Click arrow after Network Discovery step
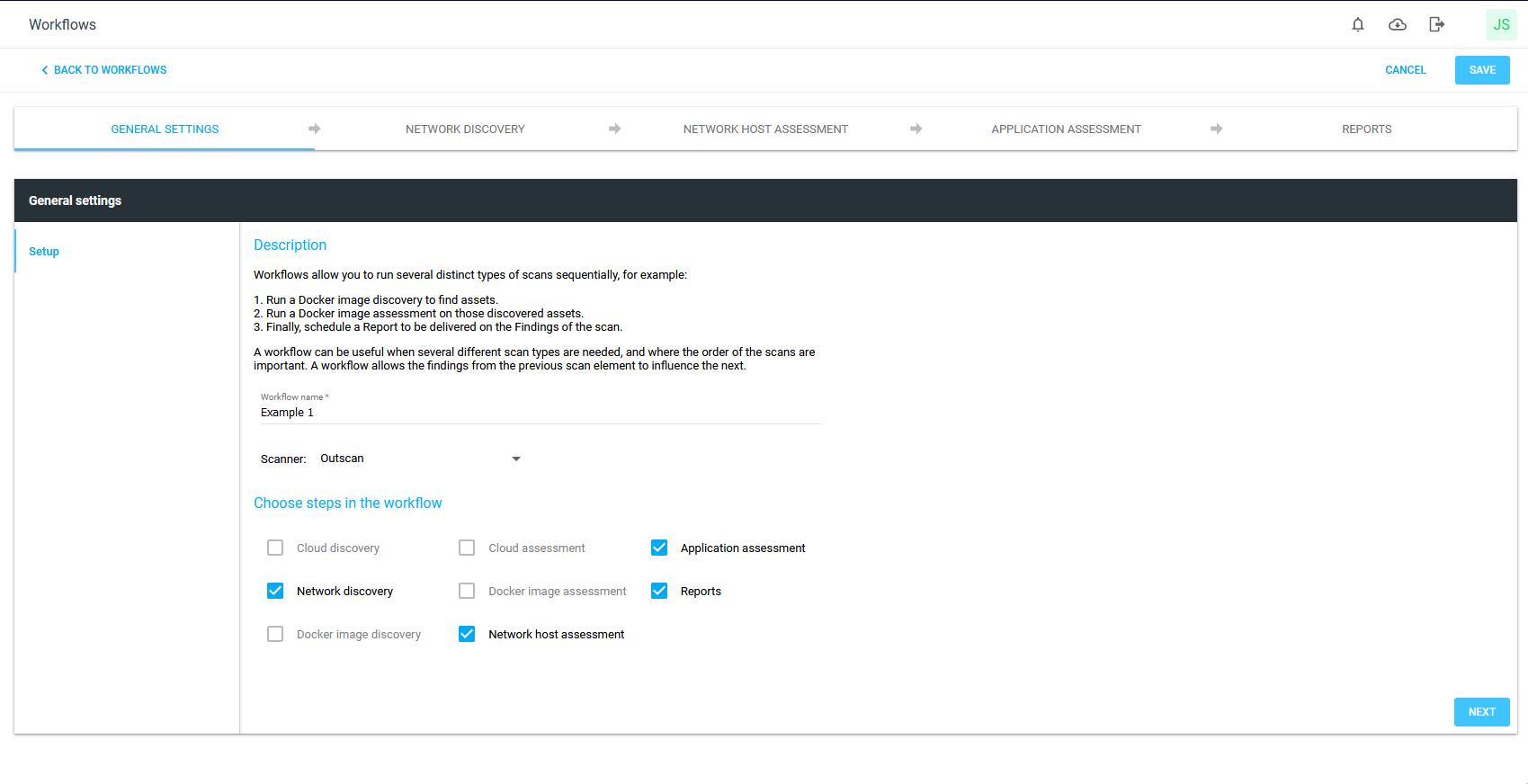The image size is (1528, 784). tap(615, 129)
